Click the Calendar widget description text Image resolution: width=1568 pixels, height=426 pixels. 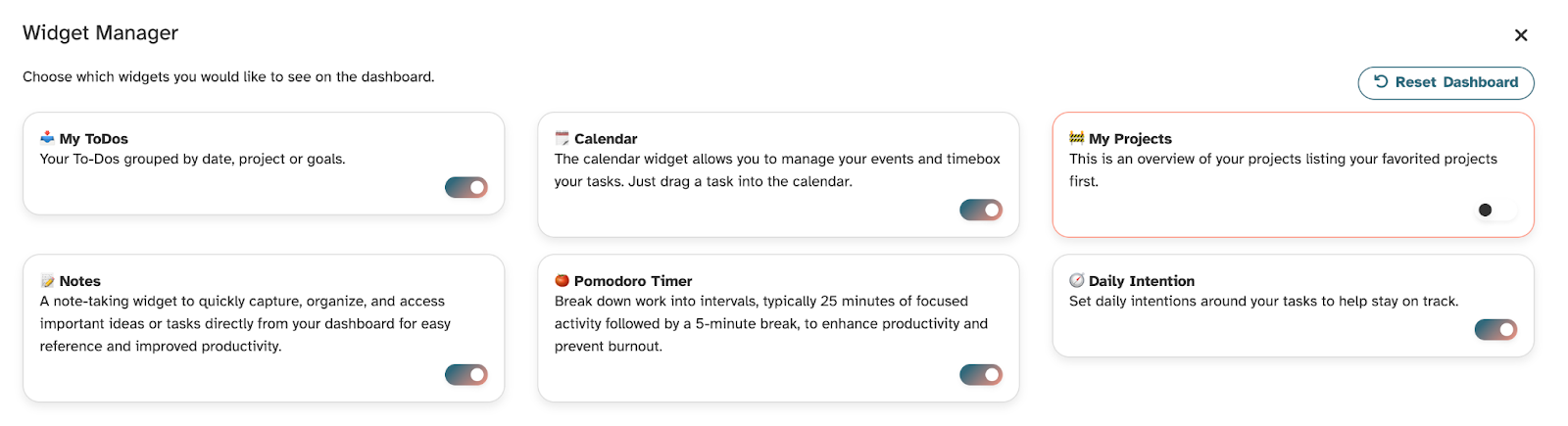click(777, 170)
